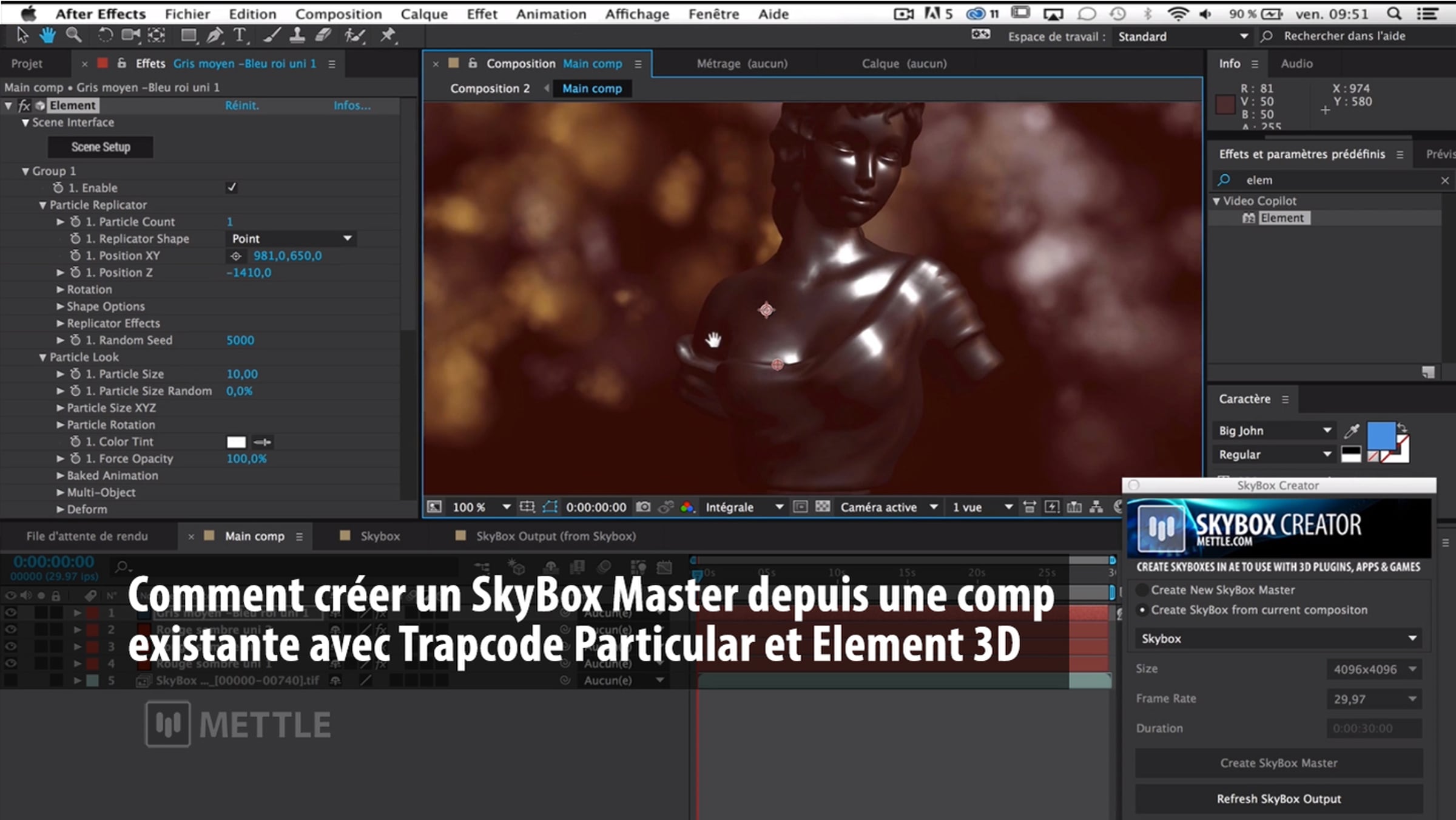Open the Intégrale resolution dropdown
Image resolution: width=1456 pixels, height=820 pixels.
pyautogui.click(x=744, y=507)
